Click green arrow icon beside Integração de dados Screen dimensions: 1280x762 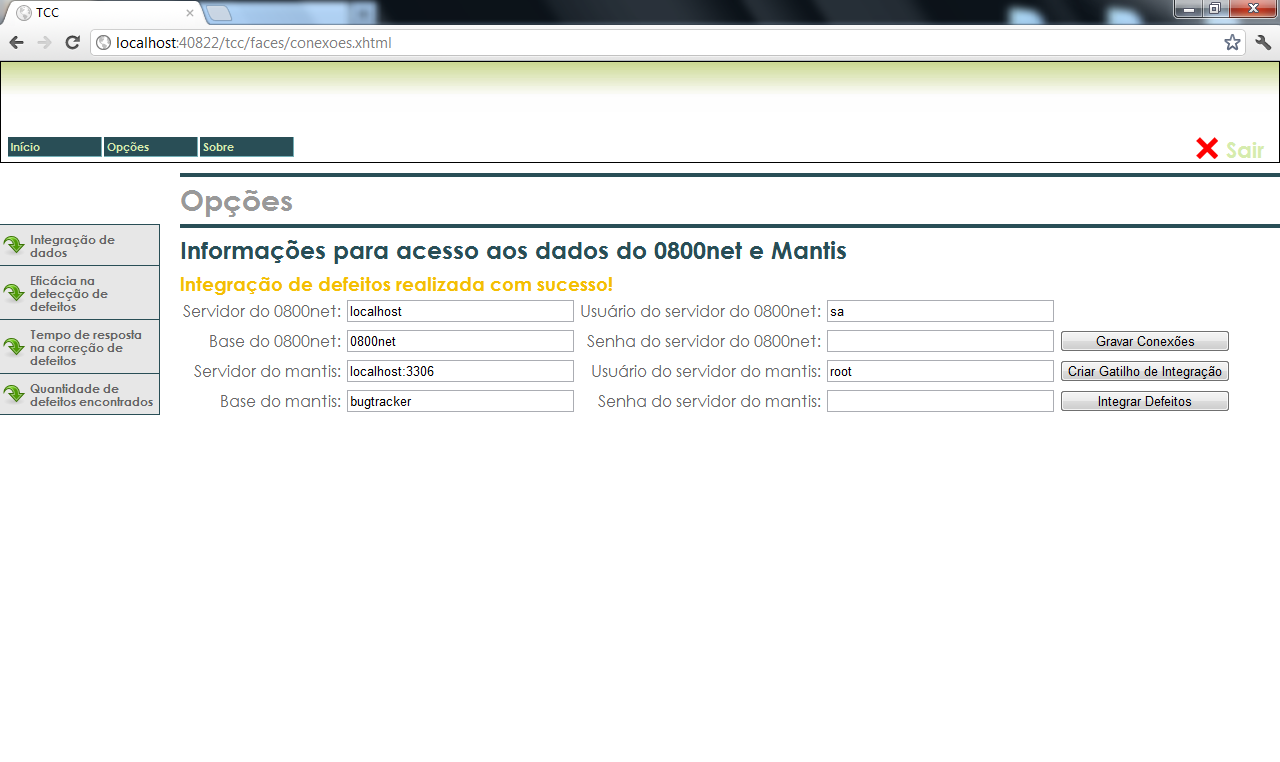point(14,245)
